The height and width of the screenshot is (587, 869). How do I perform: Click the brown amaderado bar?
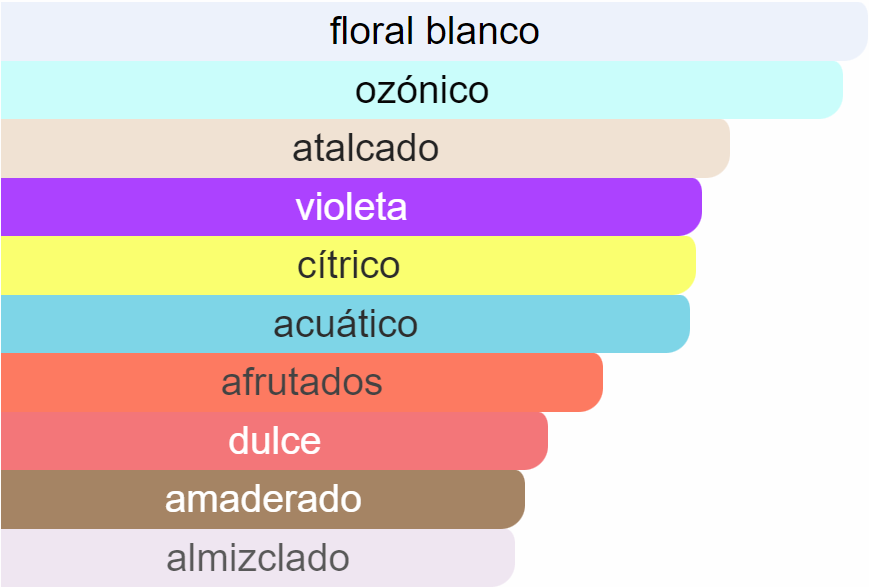pos(263,499)
